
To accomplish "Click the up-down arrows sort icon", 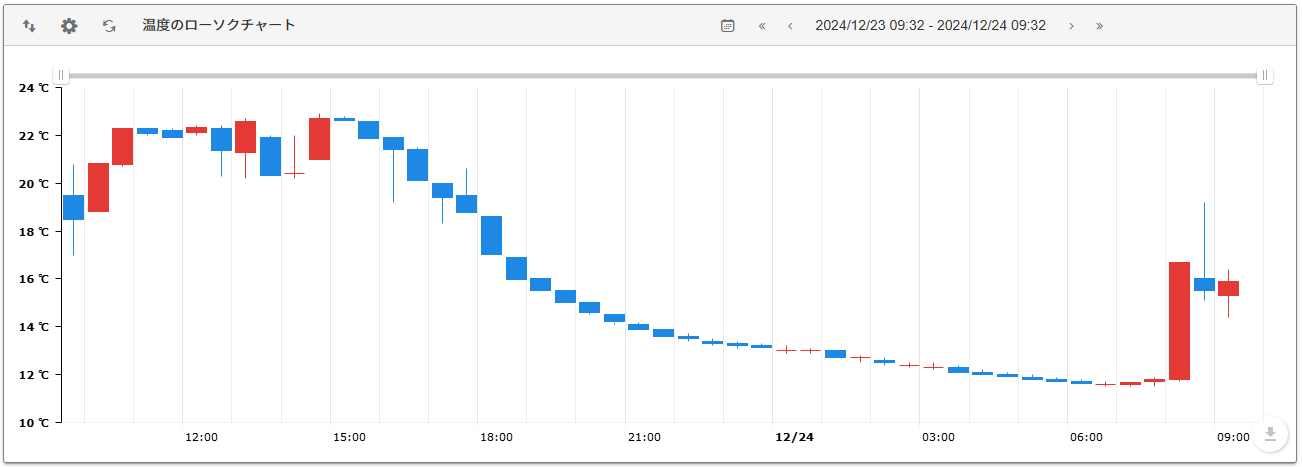I will (29, 26).
